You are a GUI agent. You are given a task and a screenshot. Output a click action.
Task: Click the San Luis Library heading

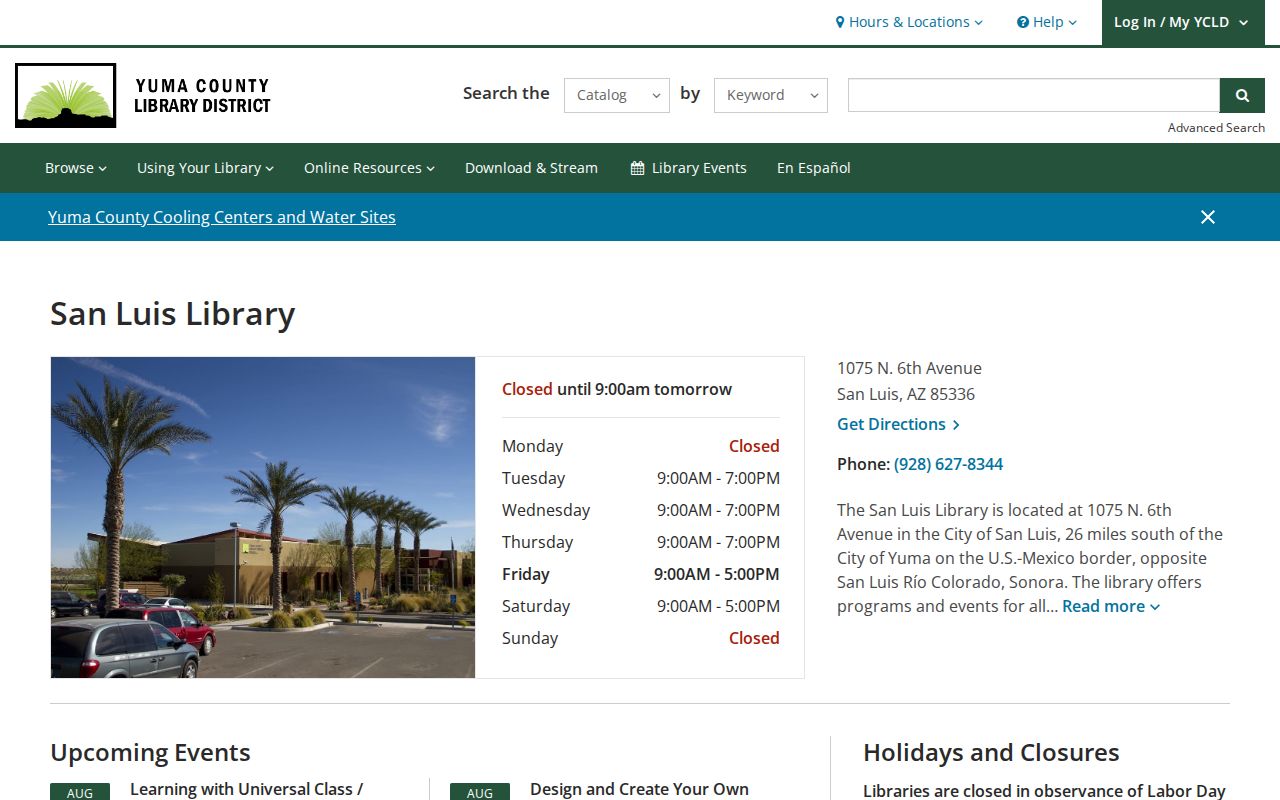point(173,313)
